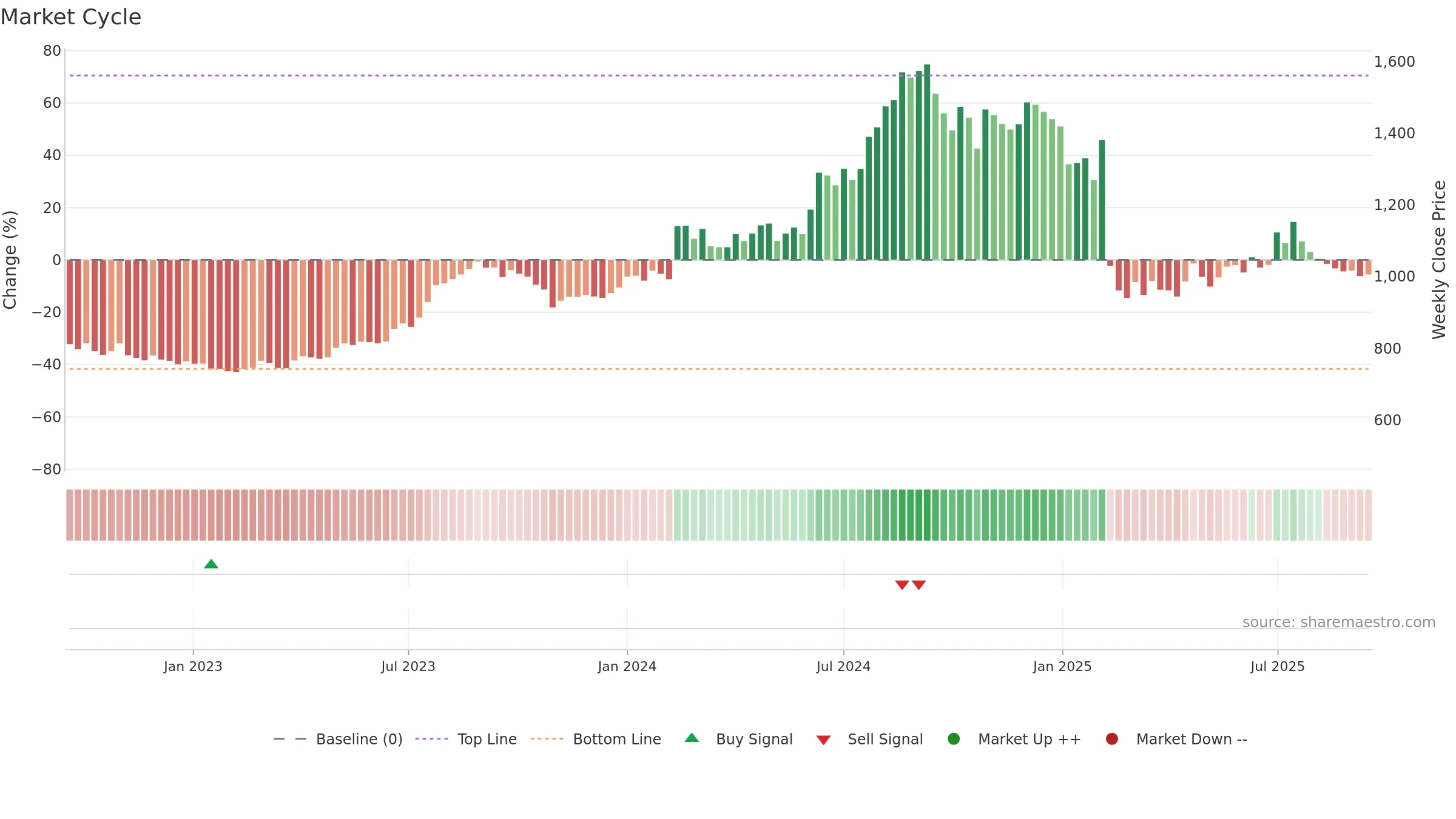Image resolution: width=1456 pixels, height=819 pixels.
Task: Toggle the Market Down -- legend entry
Action: [x=1176, y=740]
